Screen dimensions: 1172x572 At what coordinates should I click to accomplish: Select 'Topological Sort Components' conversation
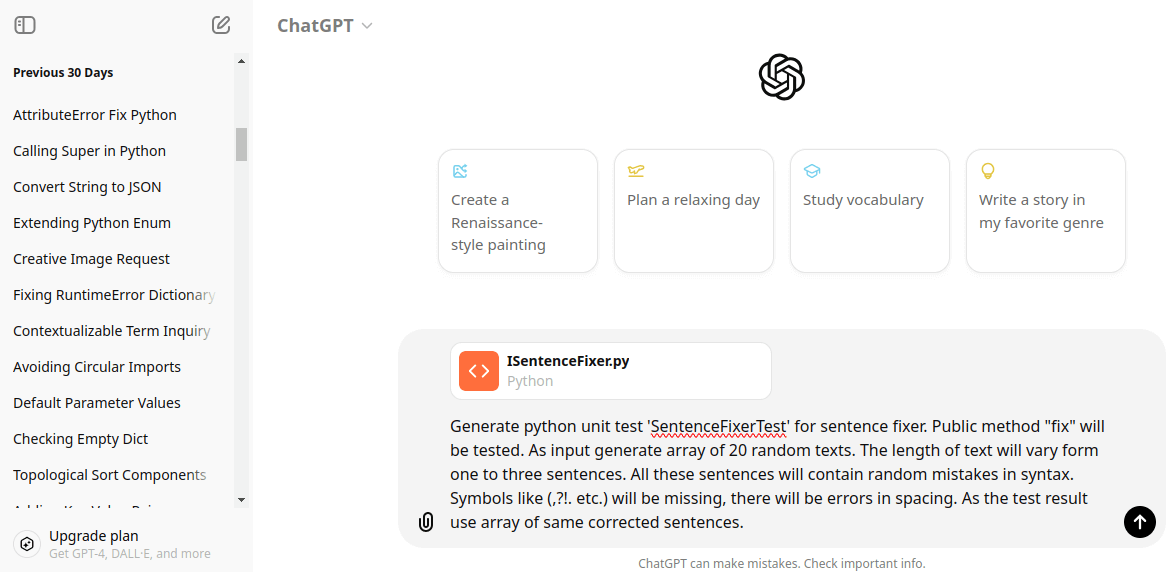click(x=110, y=475)
